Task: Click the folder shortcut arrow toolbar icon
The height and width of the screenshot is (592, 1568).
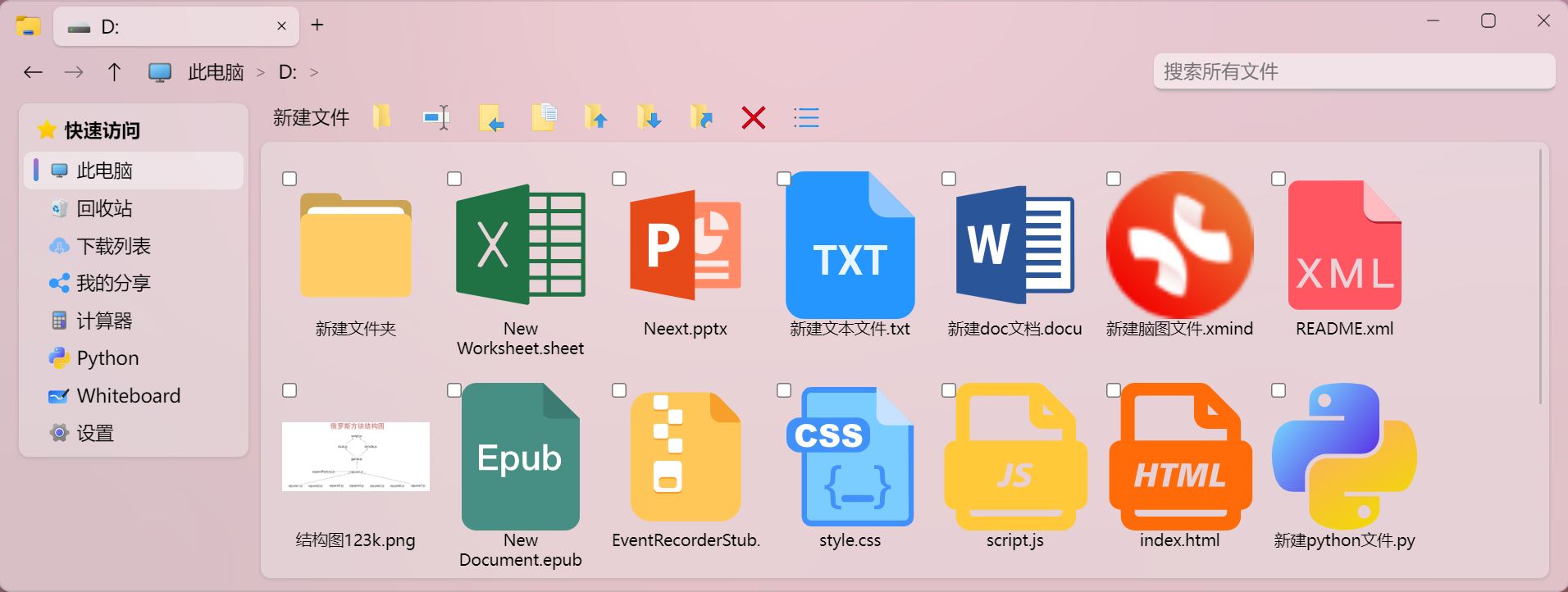Action: (701, 117)
